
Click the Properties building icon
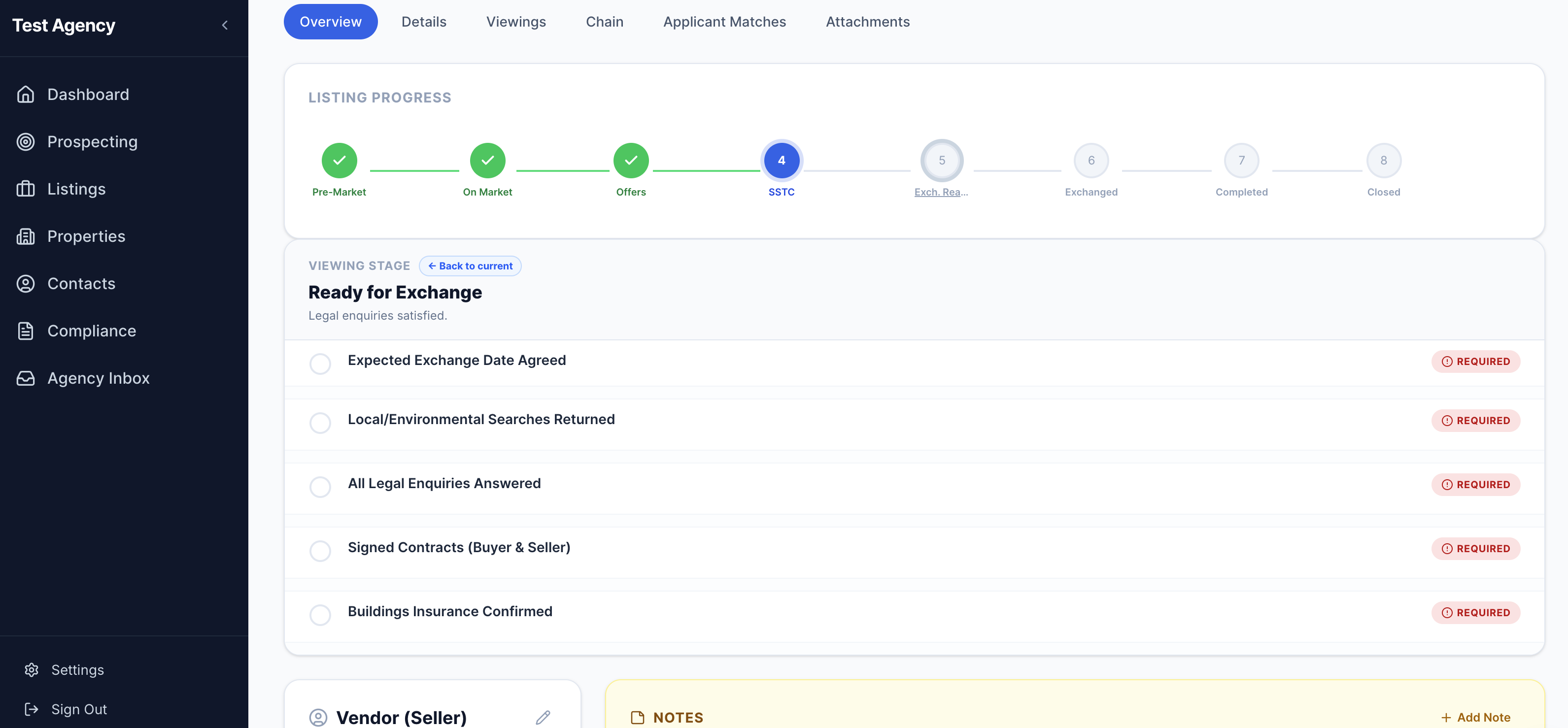click(26, 236)
